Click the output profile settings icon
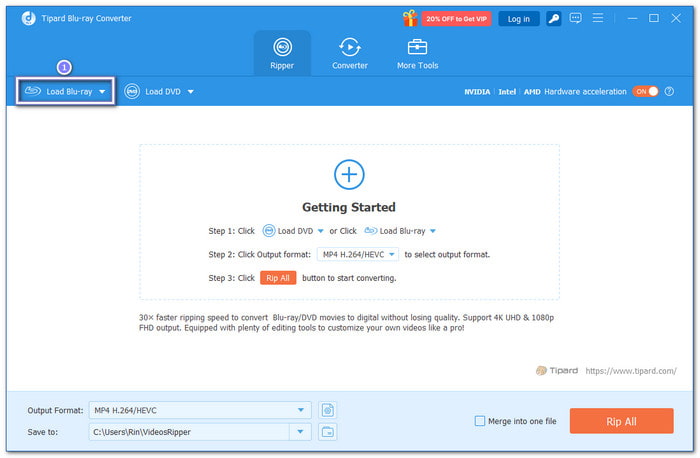700x458 pixels. pyautogui.click(x=328, y=410)
